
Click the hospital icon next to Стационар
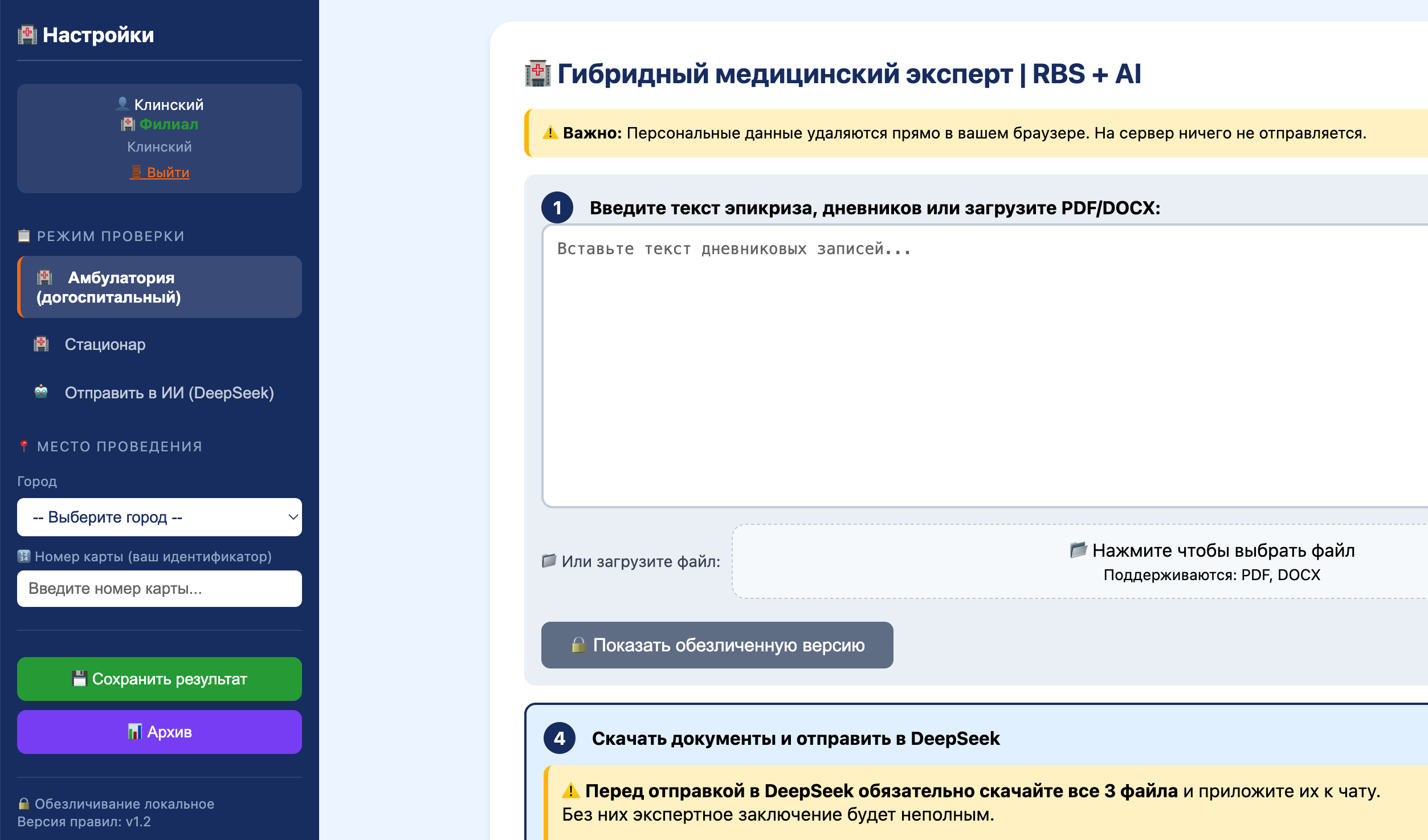41,344
